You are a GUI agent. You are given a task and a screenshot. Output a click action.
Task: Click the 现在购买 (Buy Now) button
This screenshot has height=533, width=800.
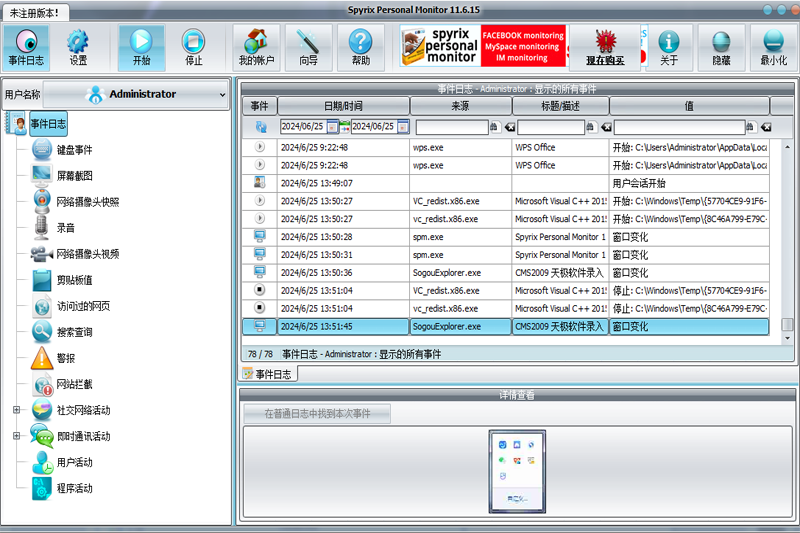pyautogui.click(x=605, y=47)
